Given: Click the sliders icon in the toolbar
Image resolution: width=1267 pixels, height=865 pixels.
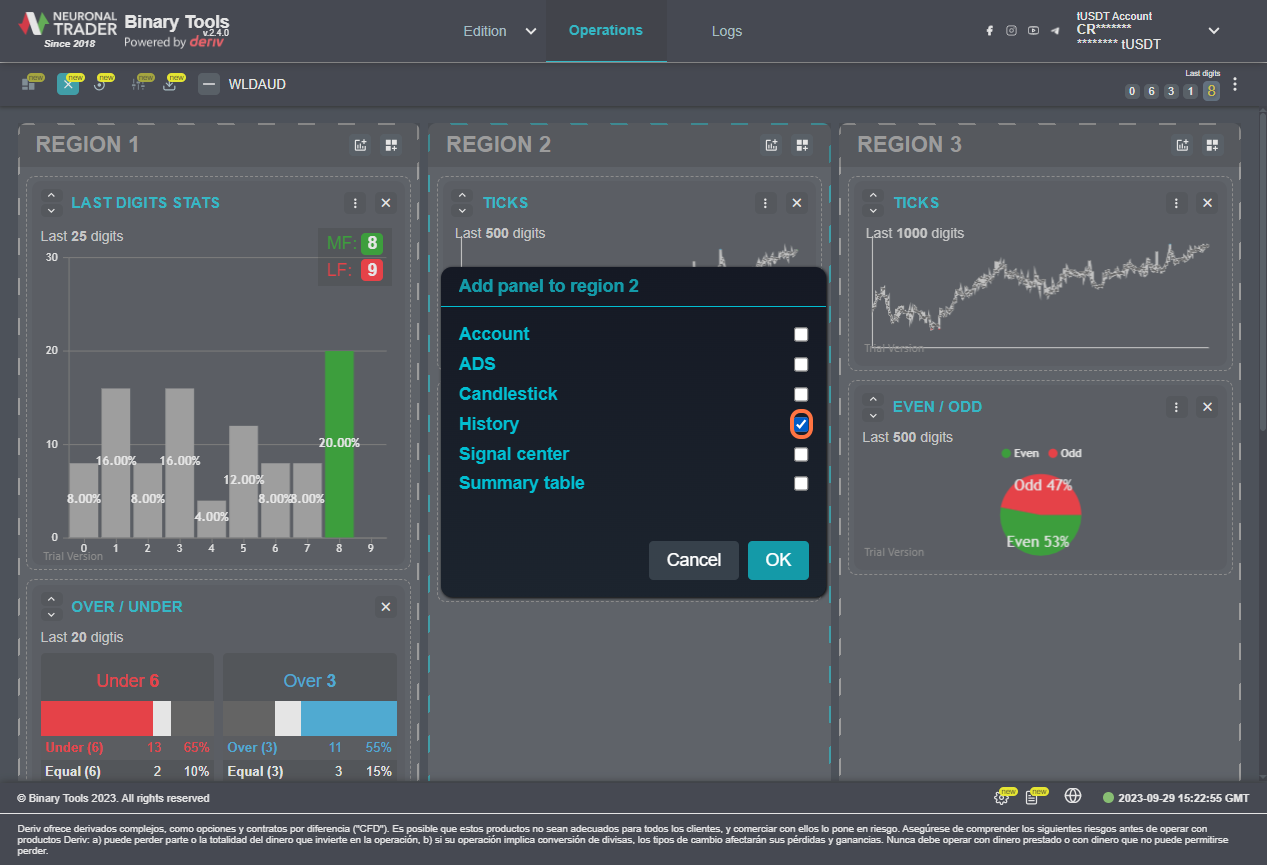Looking at the screenshot, I should coord(138,84).
